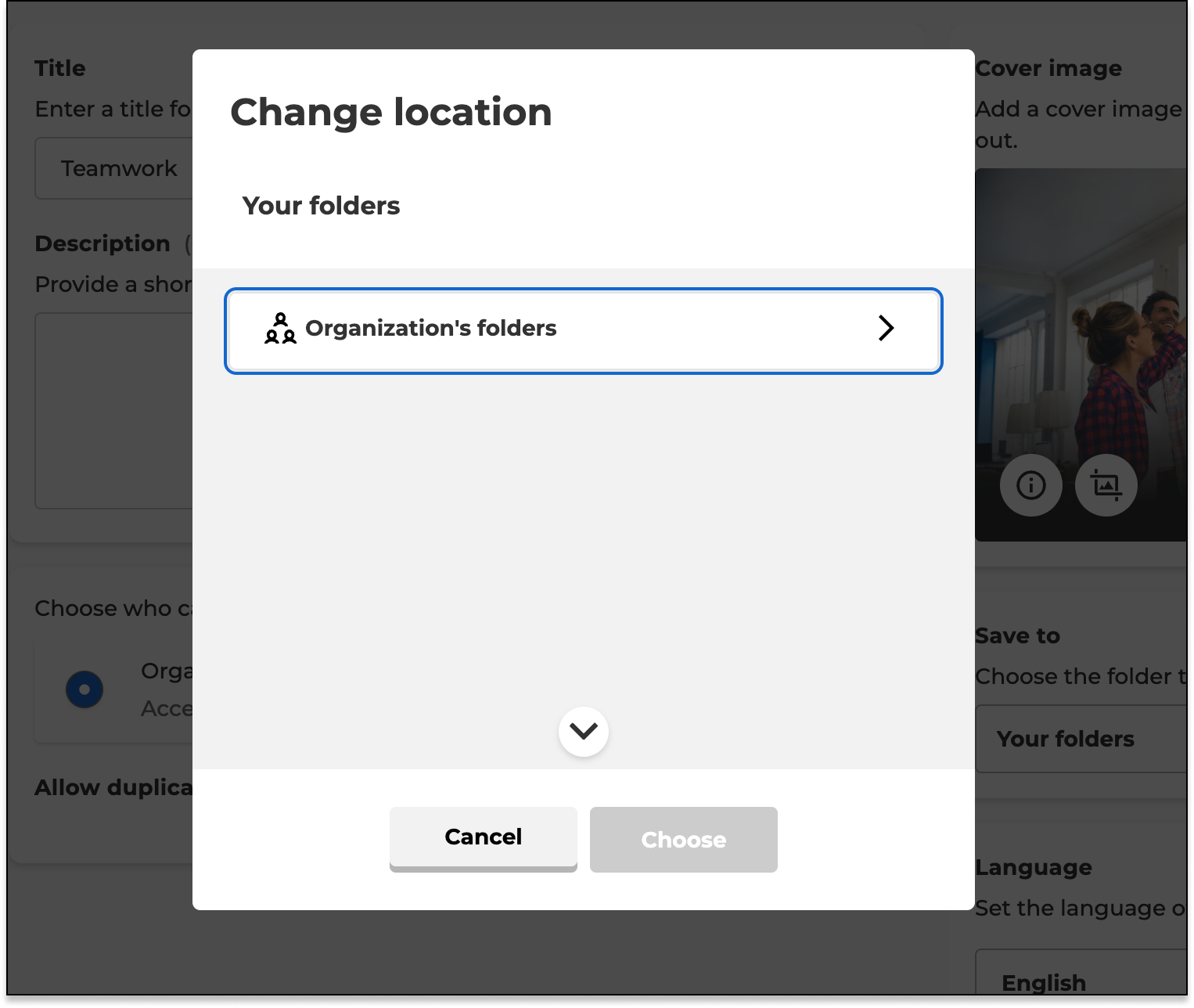Click the Organization's folders people icon
The height and width of the screenshot is (1008, 1194).
280,329
